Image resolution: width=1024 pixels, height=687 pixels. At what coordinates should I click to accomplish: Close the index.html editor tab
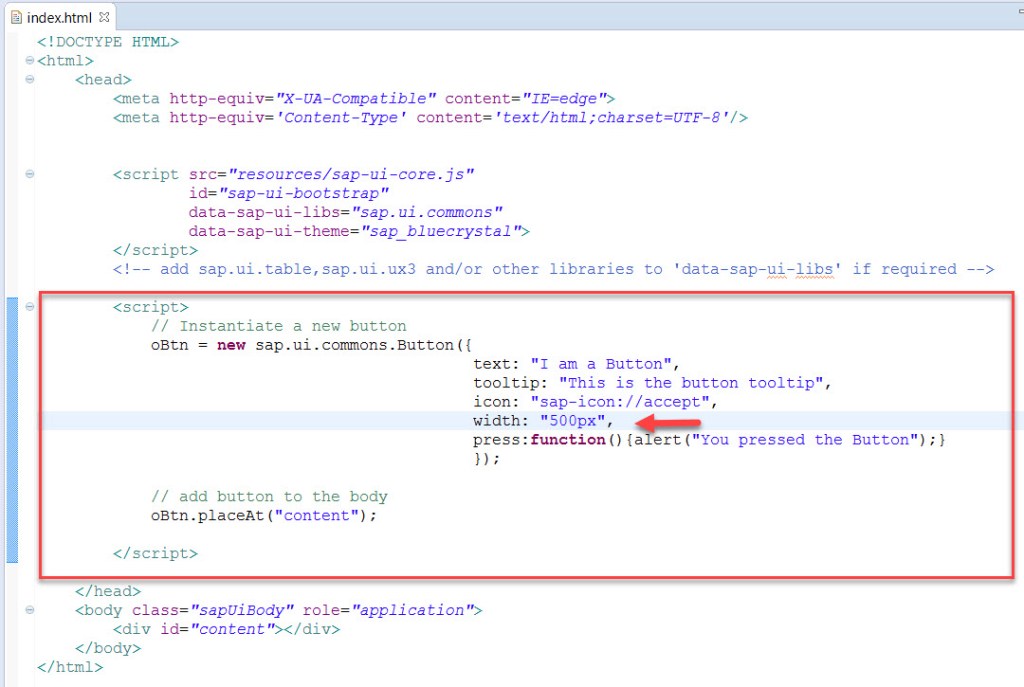(x=103, y=16)
